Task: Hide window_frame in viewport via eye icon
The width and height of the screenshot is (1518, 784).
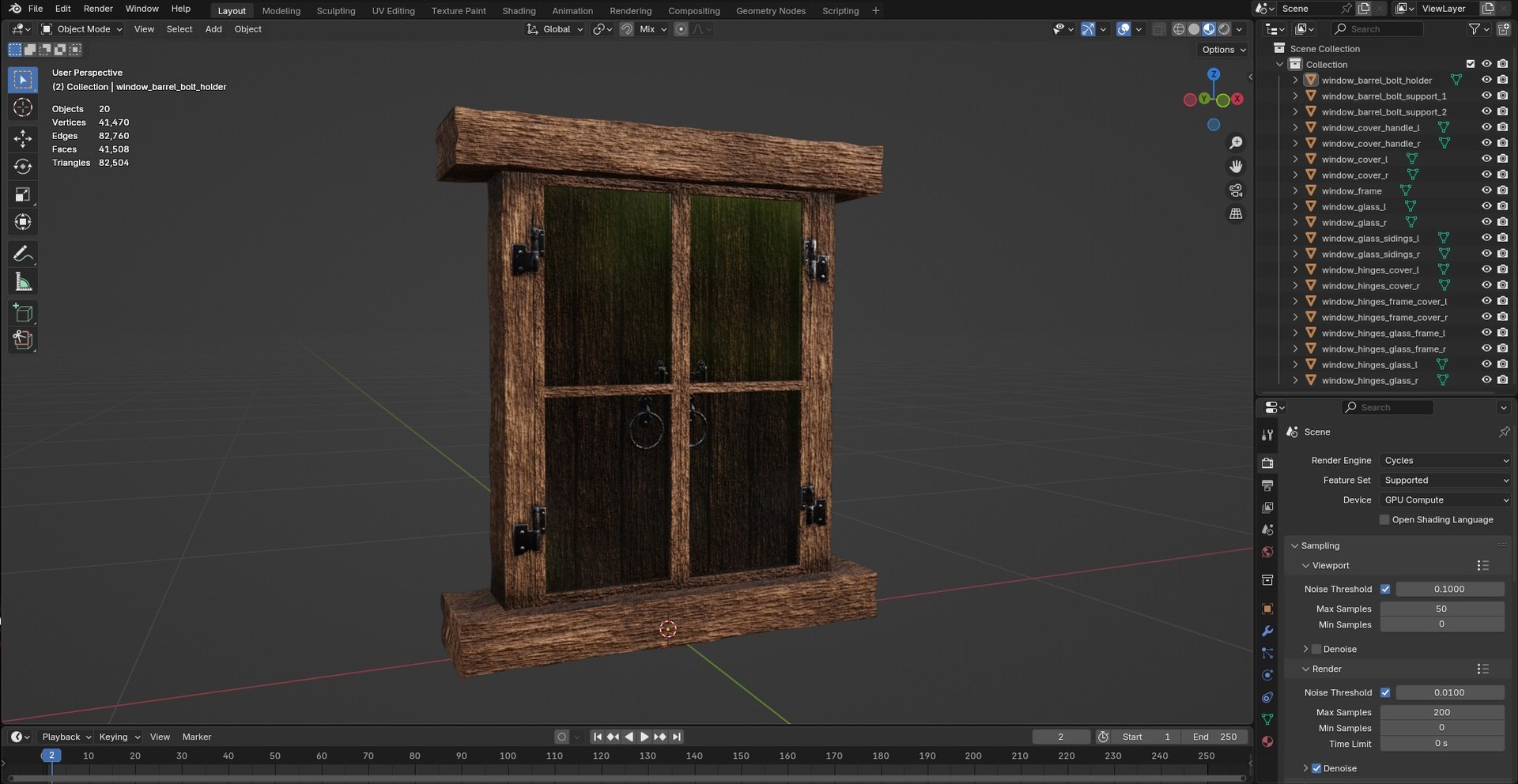Action: point(1486,190)
